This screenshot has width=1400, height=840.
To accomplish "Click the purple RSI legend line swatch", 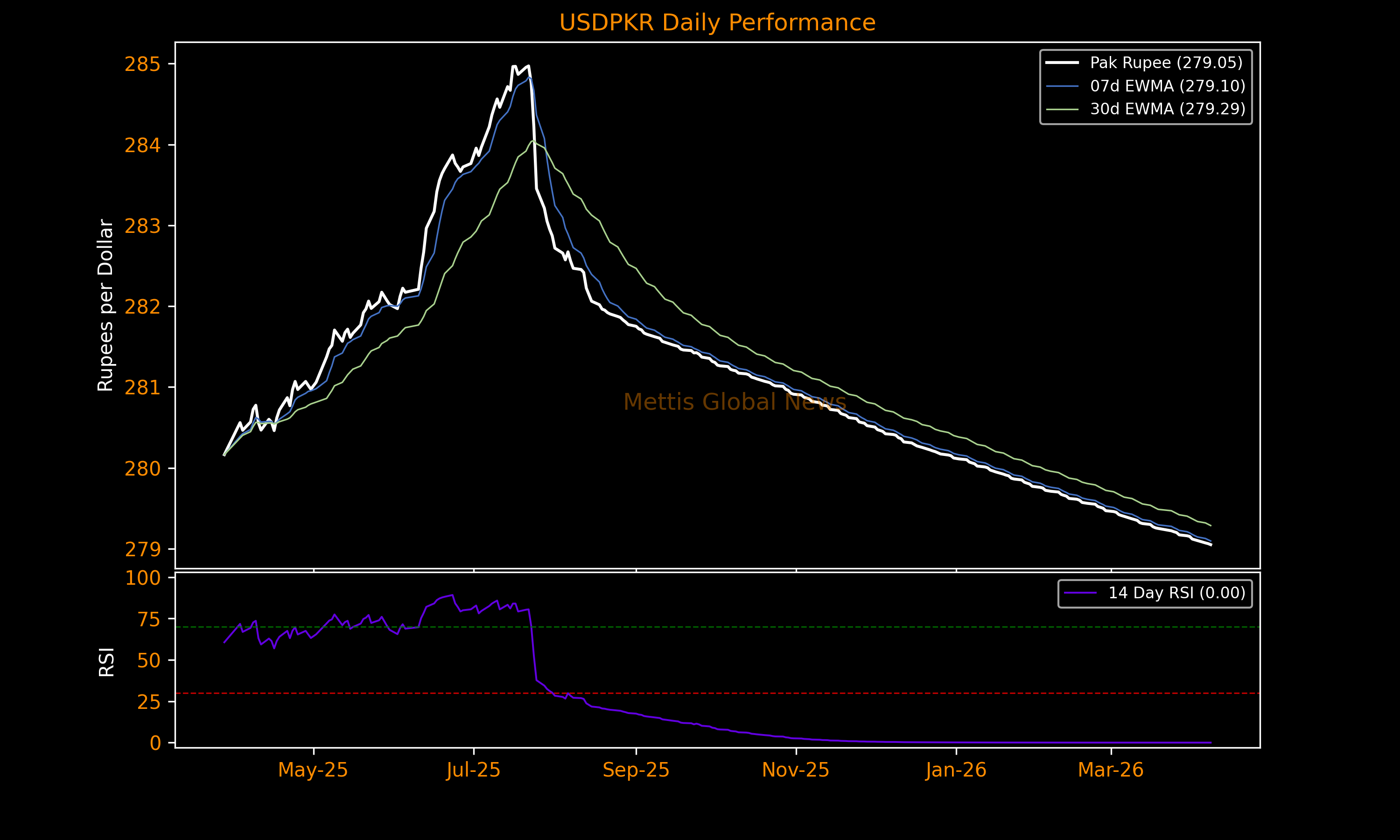I will click(1080, 593).
